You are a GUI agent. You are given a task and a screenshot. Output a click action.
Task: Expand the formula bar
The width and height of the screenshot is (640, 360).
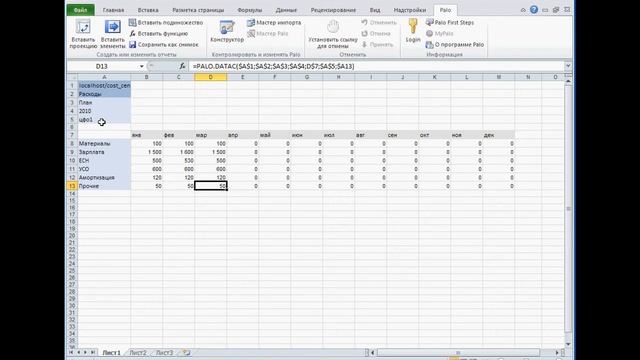click(568, 66)
